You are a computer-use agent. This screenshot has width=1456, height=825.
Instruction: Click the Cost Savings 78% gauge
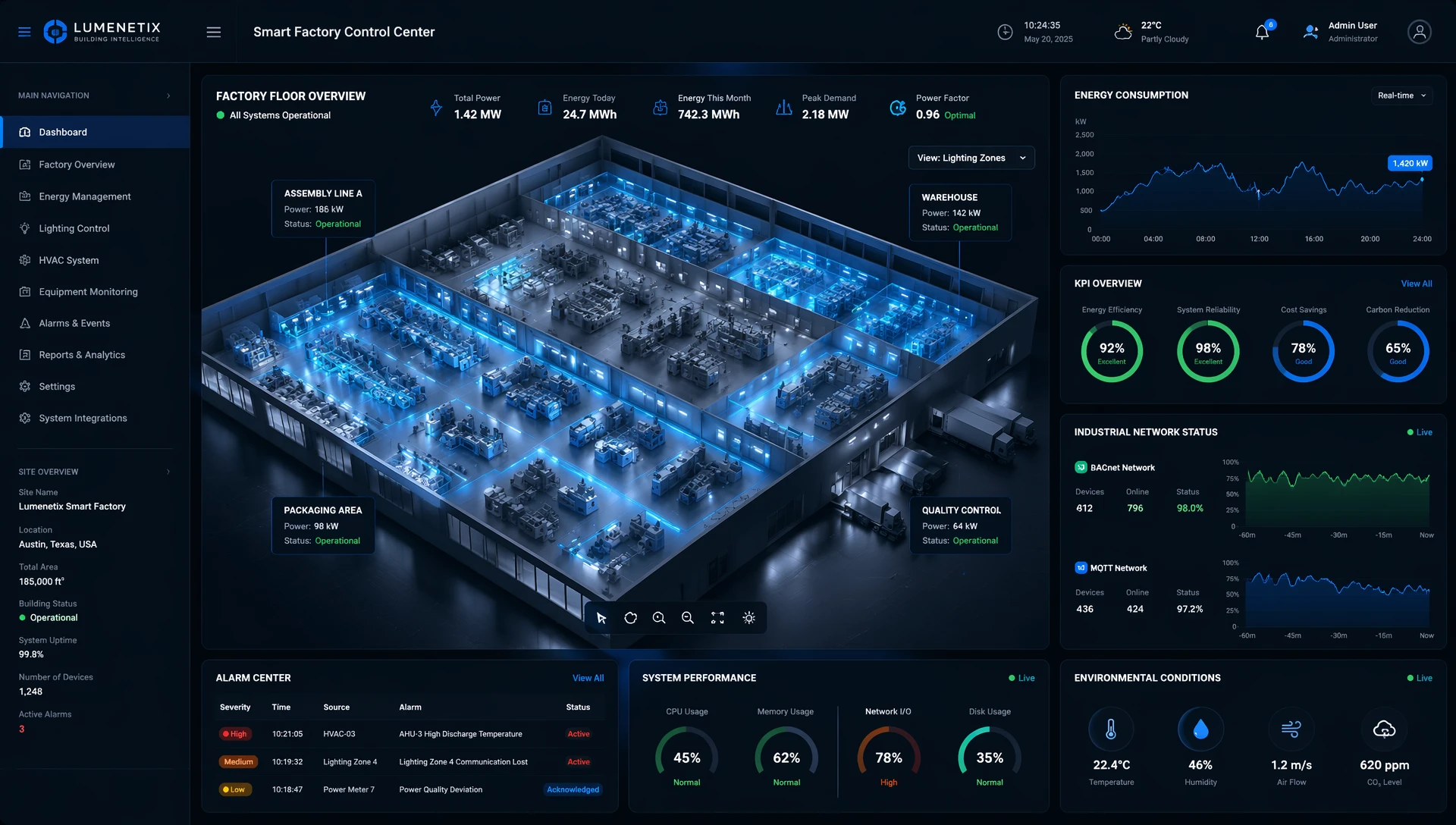pyautogui.click(x=1304, y=351)
